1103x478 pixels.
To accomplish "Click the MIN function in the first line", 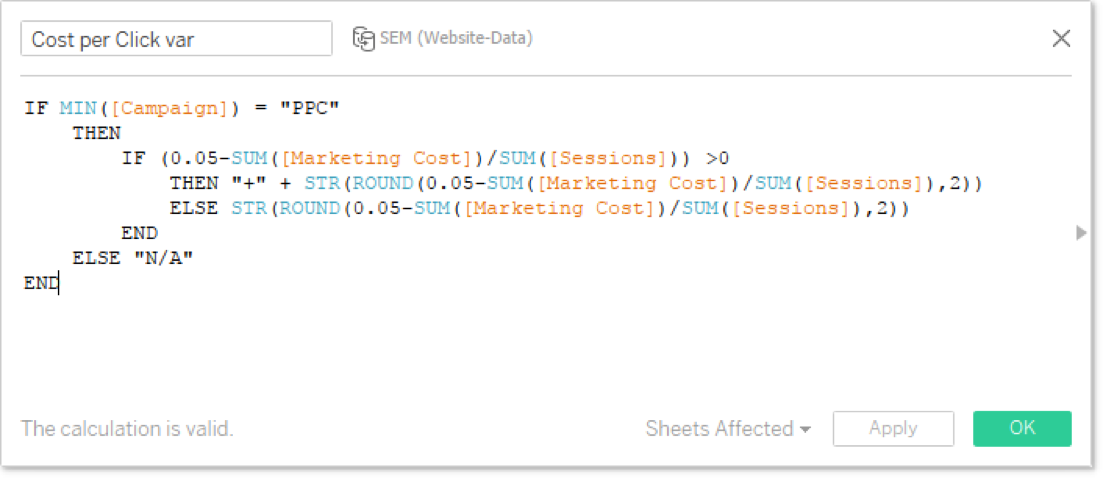I will 77,108.
